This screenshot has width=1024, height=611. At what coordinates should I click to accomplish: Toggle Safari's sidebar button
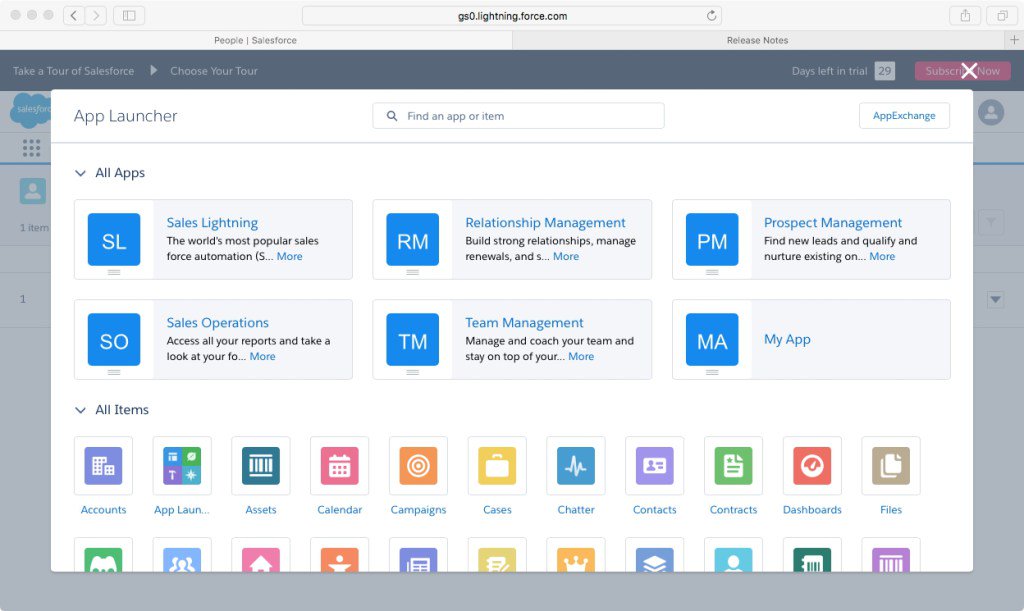tap(129, 16)
